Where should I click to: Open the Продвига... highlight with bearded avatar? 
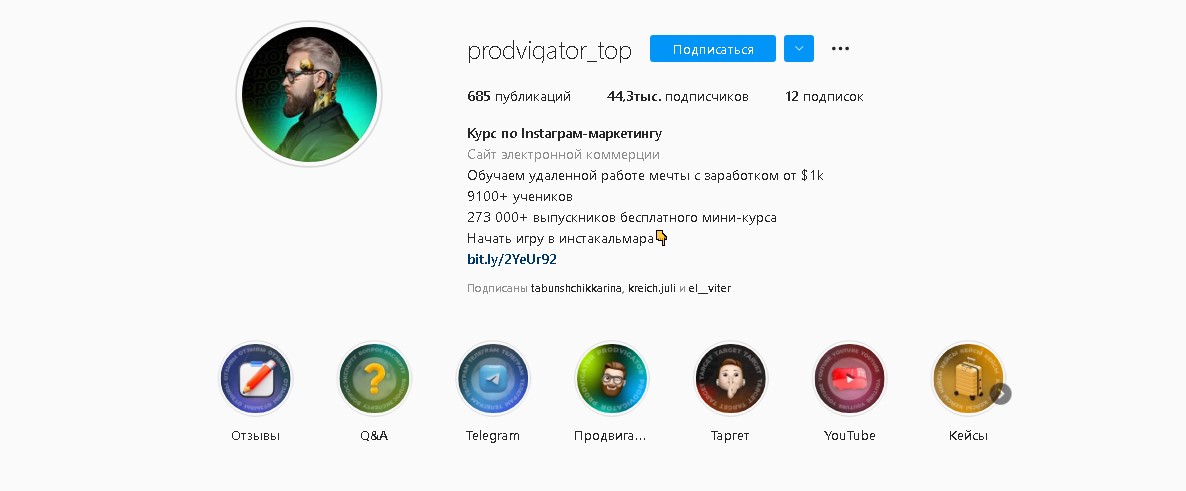click(x=612, y=378)
